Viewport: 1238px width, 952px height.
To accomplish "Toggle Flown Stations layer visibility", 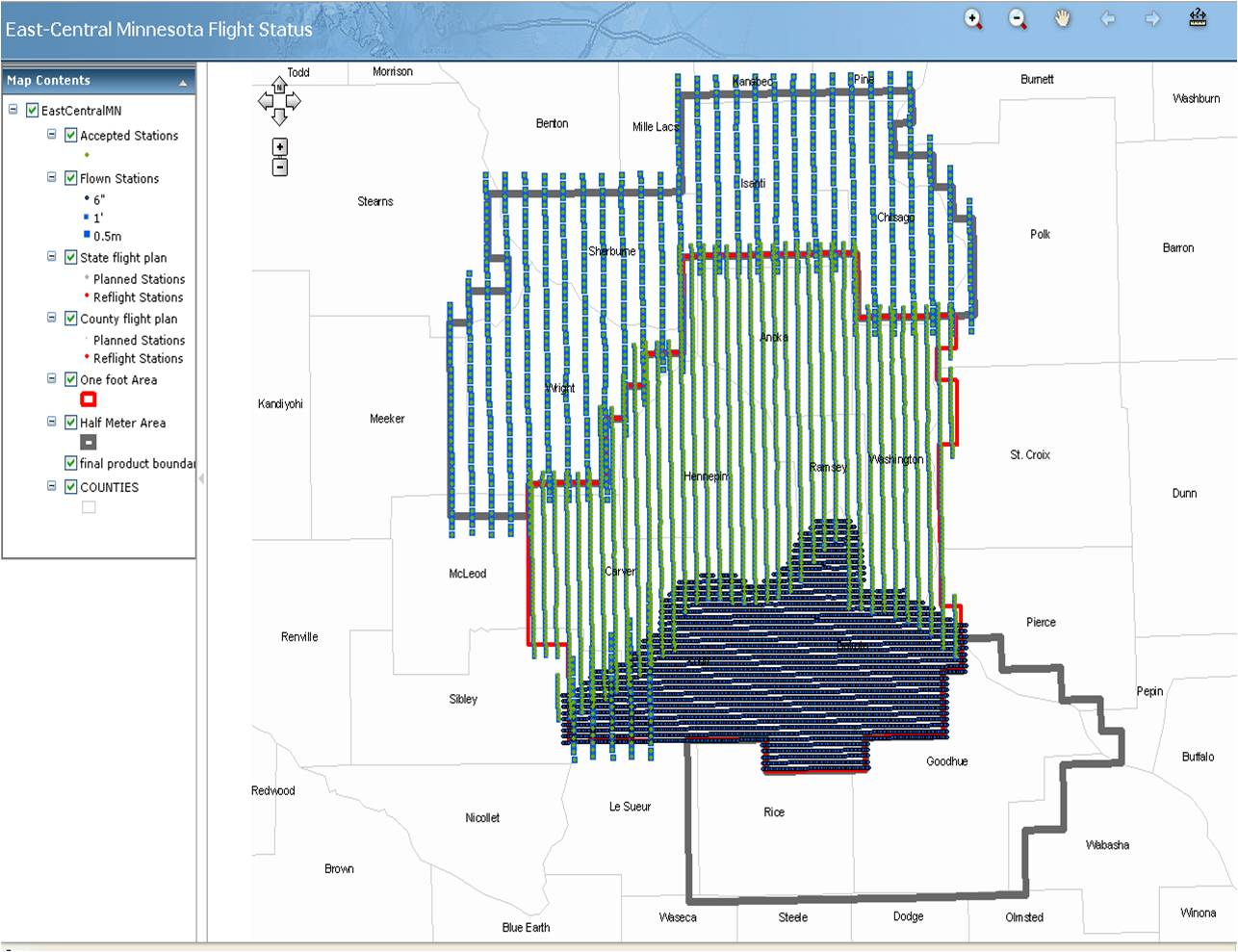I will click(70, 178).
